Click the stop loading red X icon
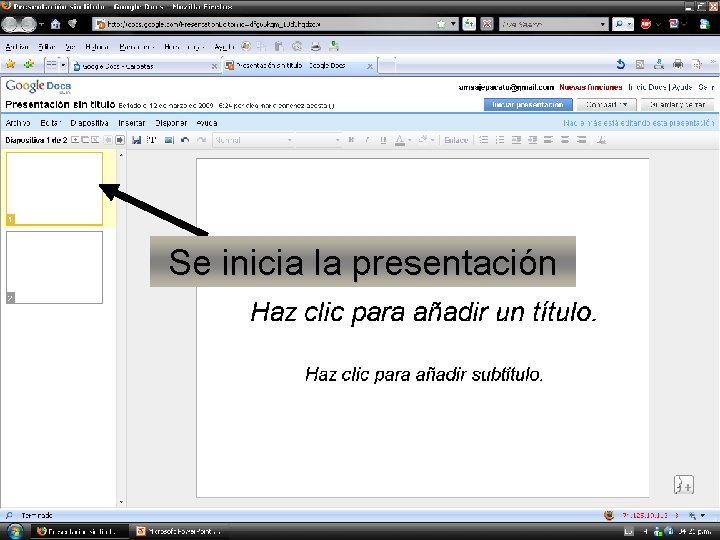 (x=486, y=24)
